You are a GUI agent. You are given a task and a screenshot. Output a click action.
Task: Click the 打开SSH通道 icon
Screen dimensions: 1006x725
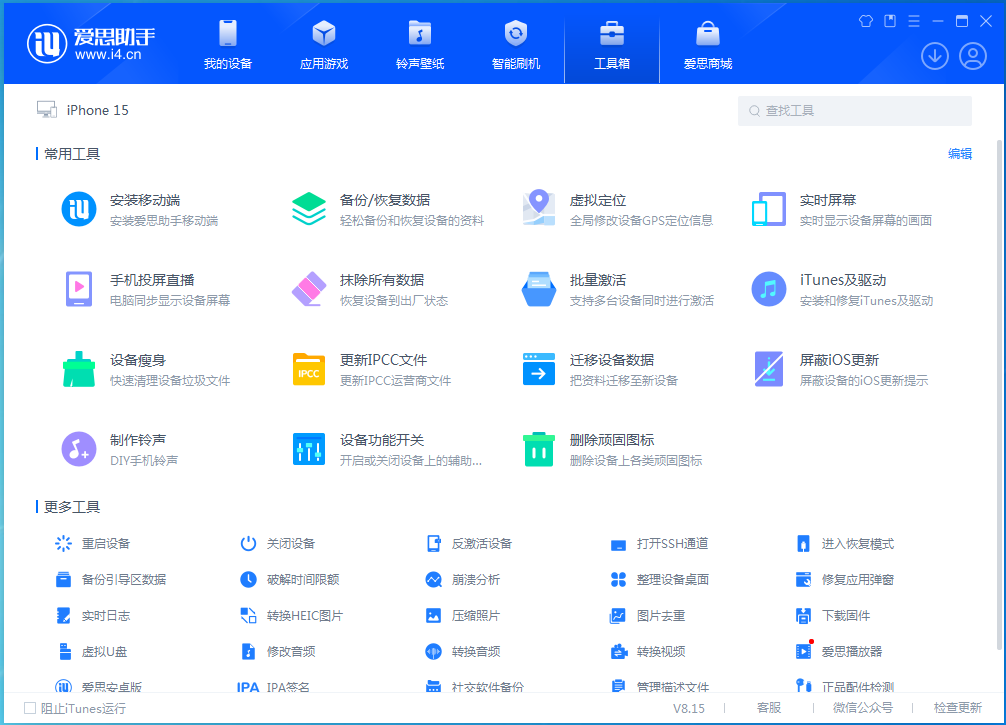click(x=618, y=545)
